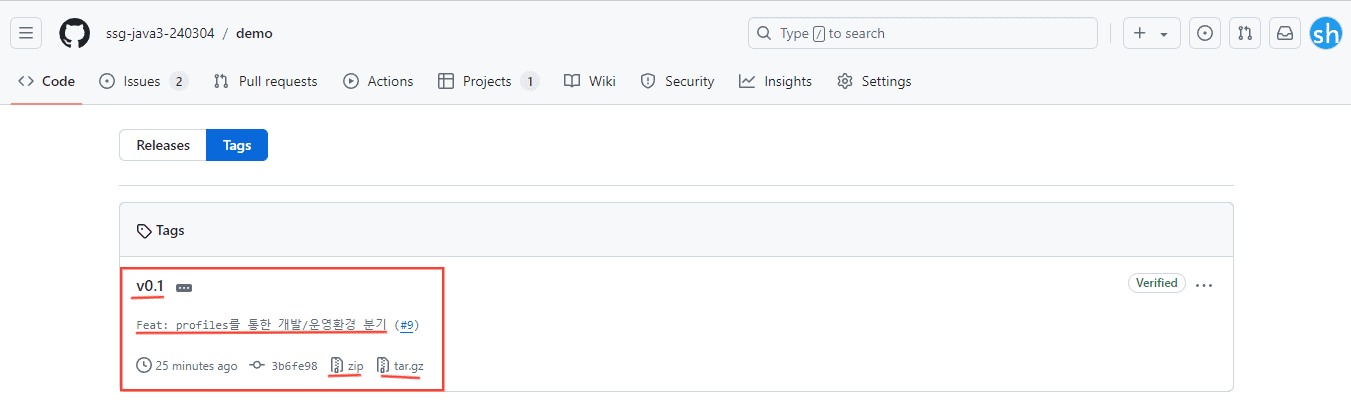The image size is (1351, 415).
Task: Open pull requests icon in header
Action: coord(1245,33)
